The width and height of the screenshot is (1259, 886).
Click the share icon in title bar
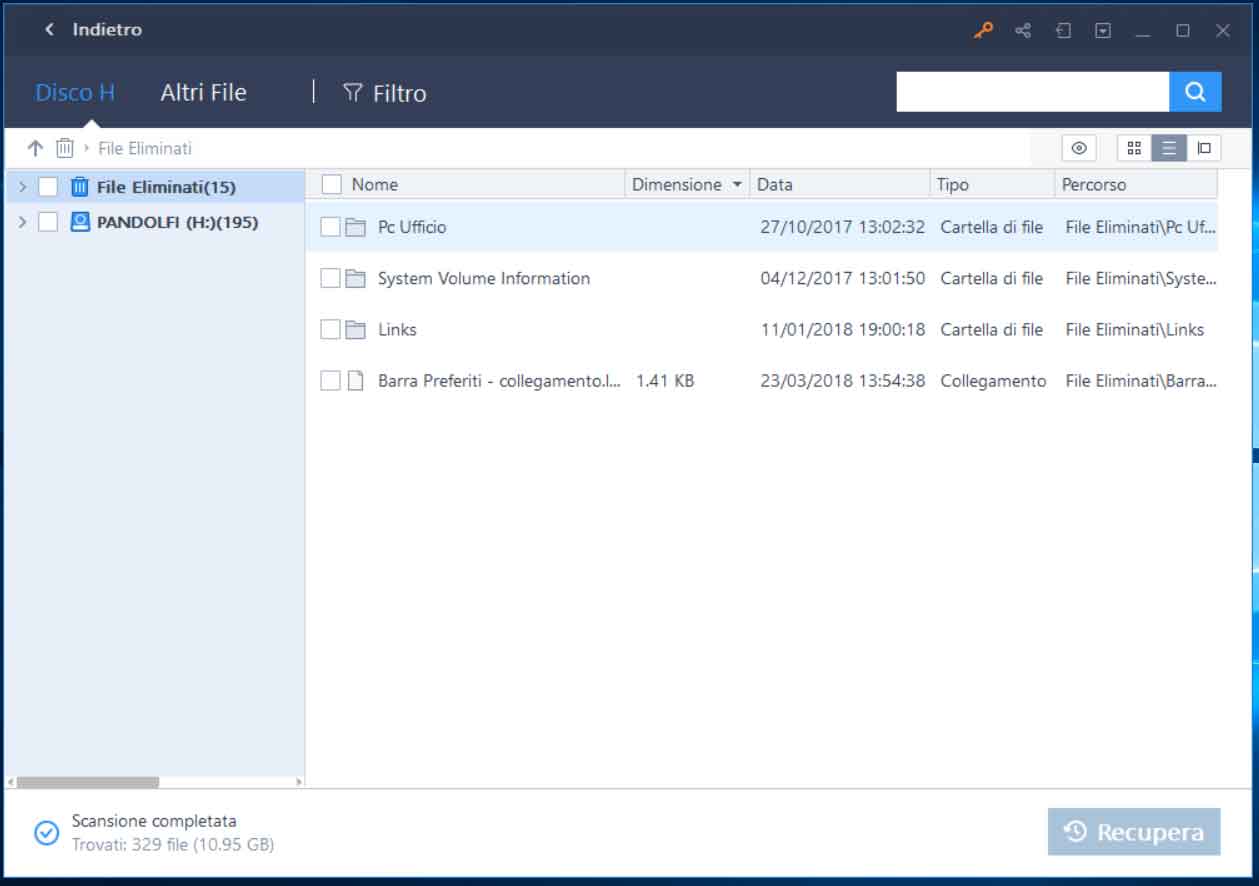click(1023, 30)
